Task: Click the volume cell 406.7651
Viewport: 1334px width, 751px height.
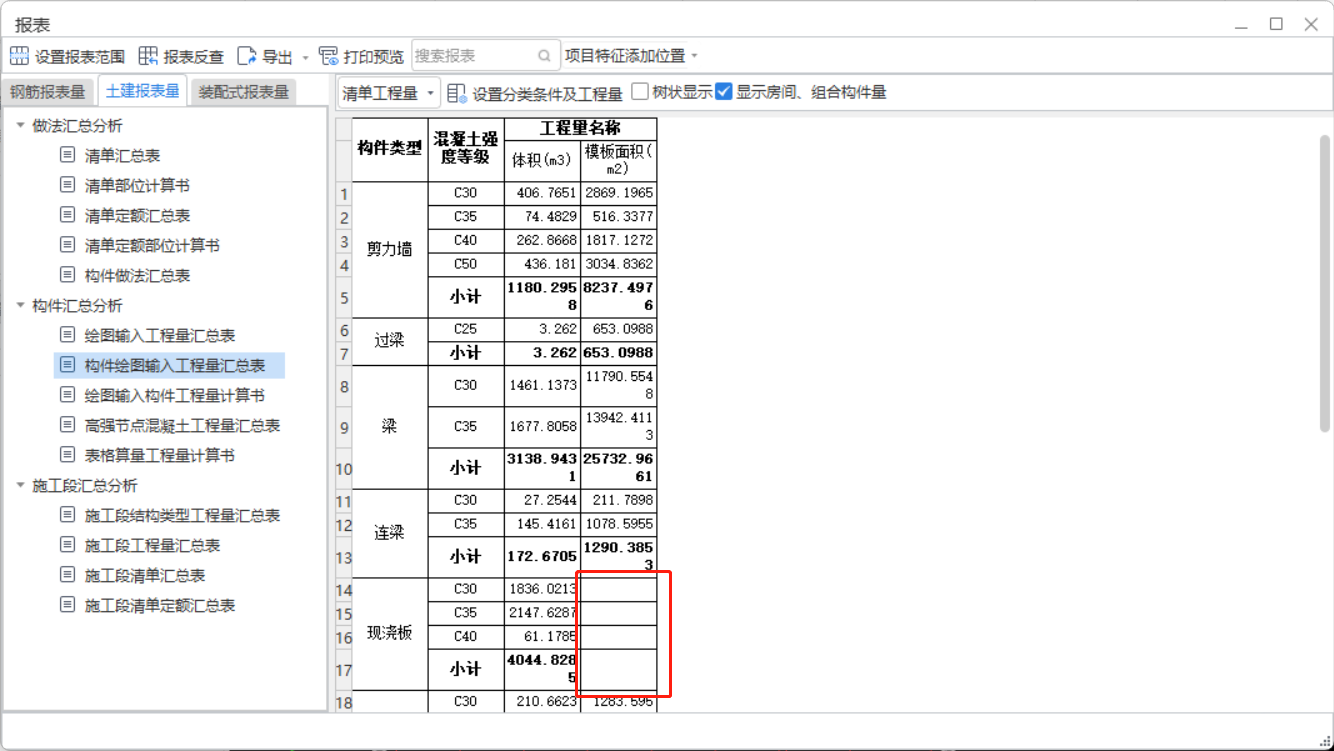Action: pyautogui.click(x=542, y=193)
